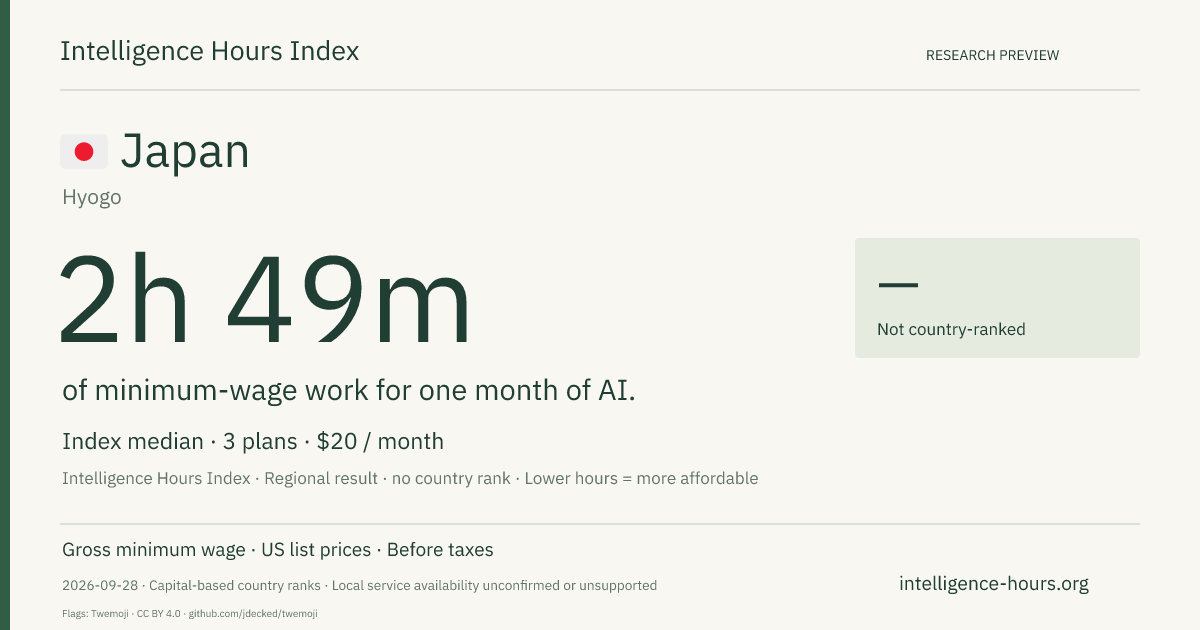Click the 2026-09-28 date stamp
1200x630 pixels.
click(x=100, y=586)
